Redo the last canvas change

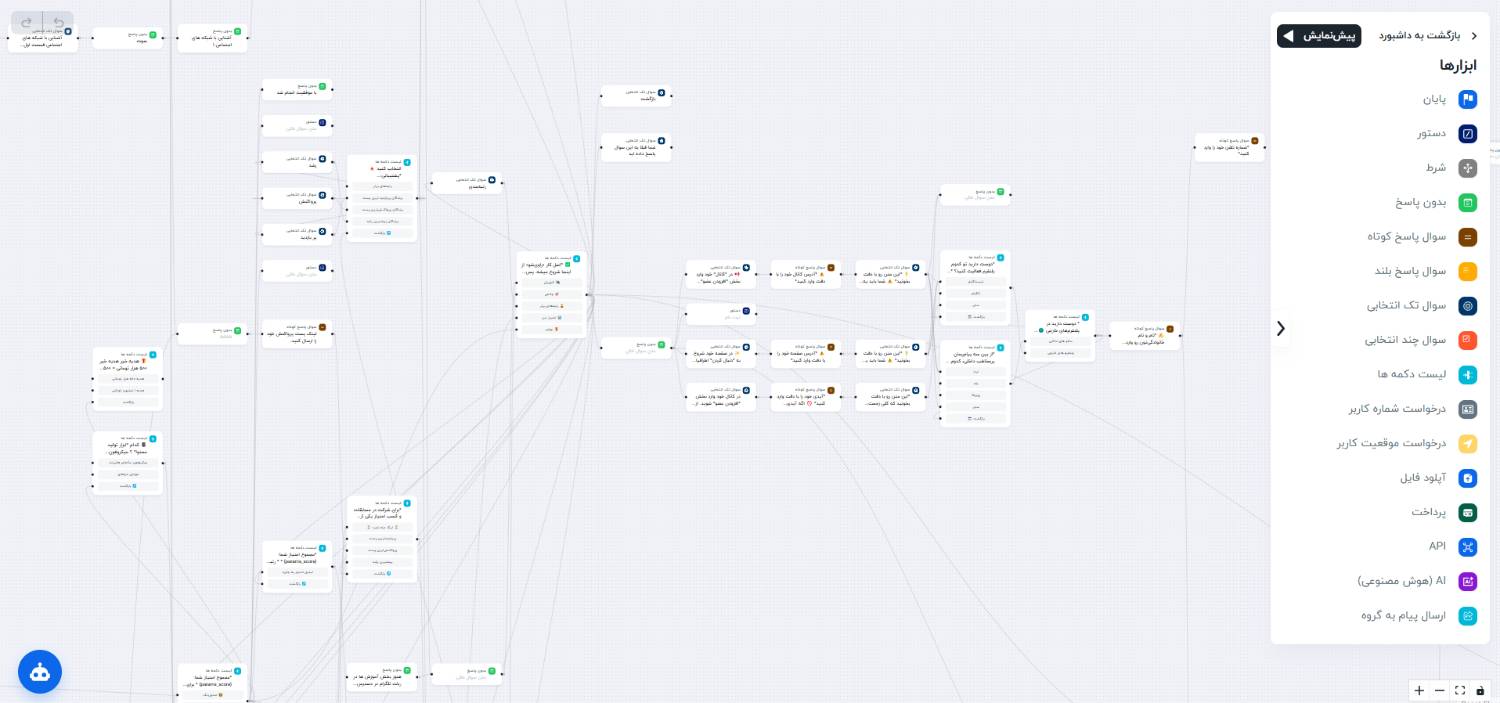[x=27, y=22]
